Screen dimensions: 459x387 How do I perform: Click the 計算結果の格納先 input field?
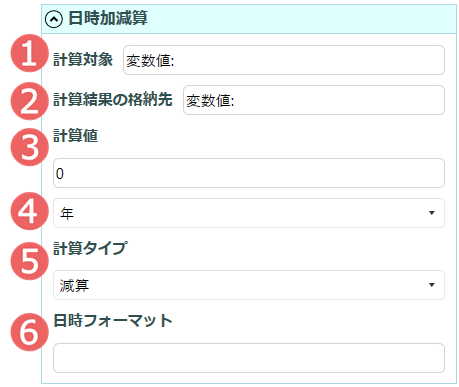tap(314, 100)
